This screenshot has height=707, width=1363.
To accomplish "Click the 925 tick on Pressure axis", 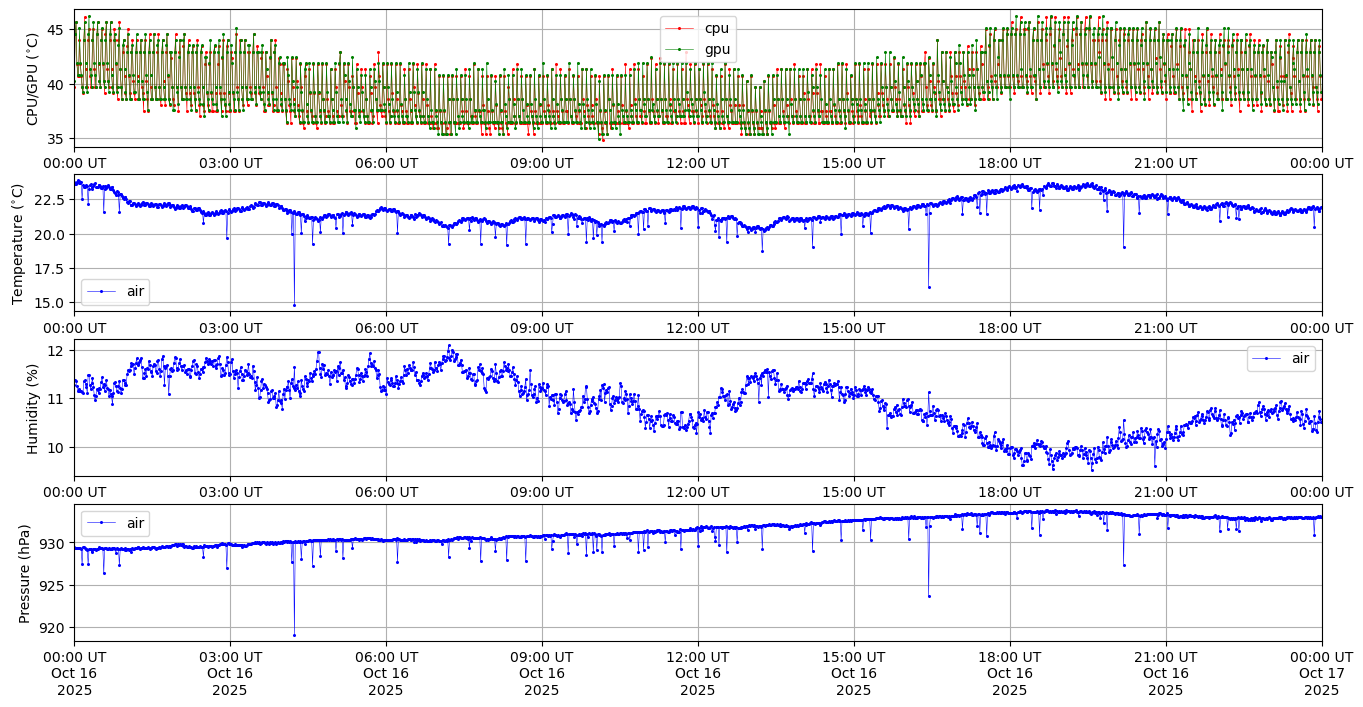I will [x=51, y=586].
